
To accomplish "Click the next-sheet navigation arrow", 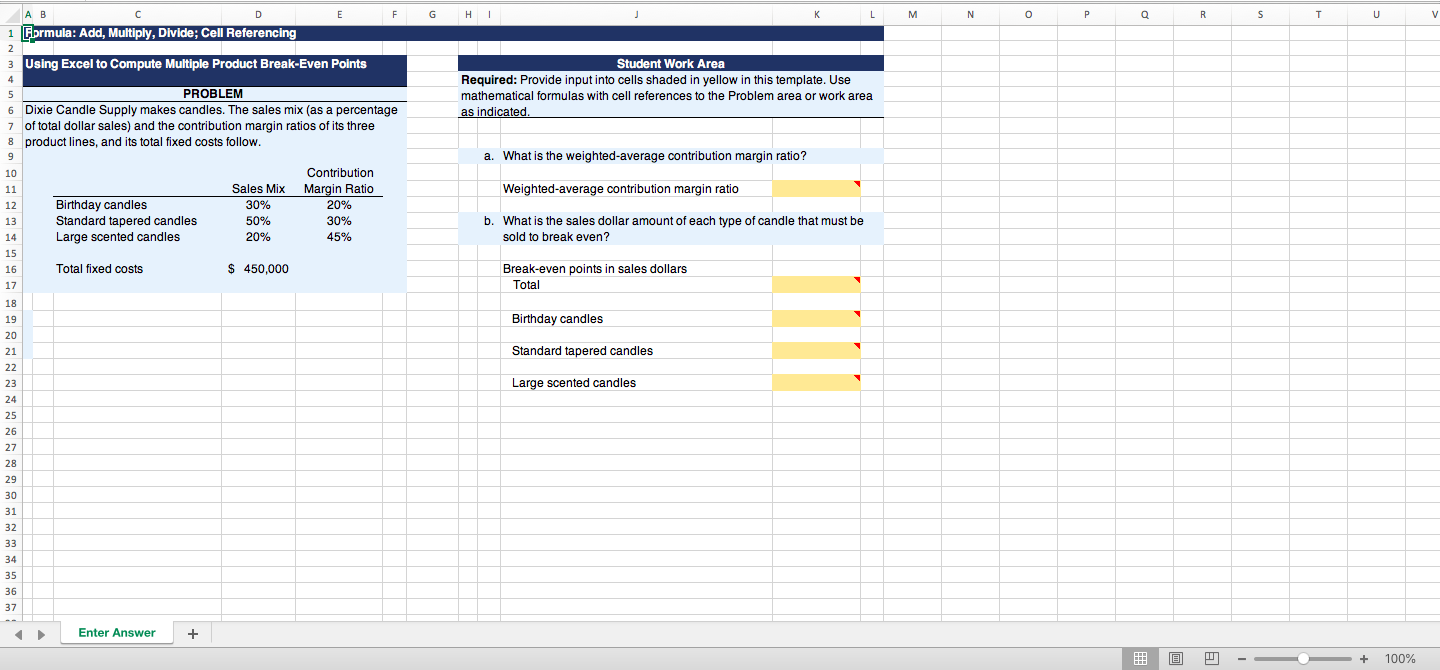I will pos(41,633).
